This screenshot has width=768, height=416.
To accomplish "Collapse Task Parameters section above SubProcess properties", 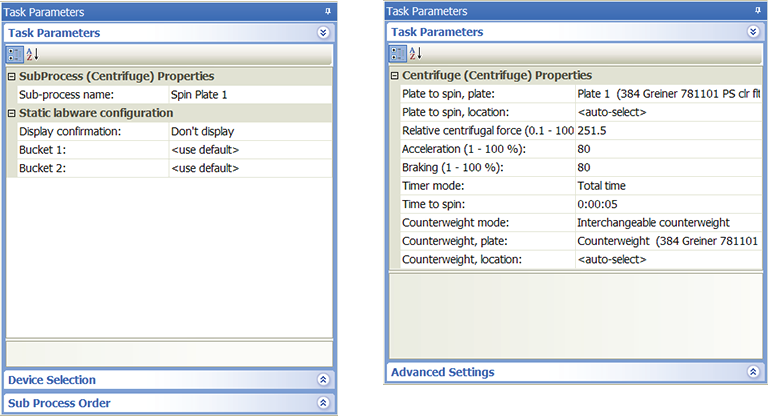I will (x=323, y=33).
